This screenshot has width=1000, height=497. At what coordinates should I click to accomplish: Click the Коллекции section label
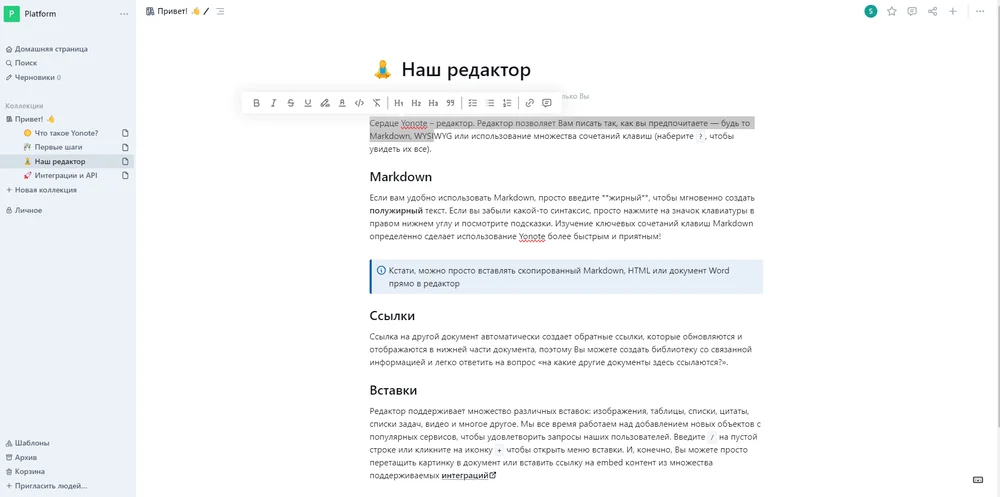(x=24, y=106)
